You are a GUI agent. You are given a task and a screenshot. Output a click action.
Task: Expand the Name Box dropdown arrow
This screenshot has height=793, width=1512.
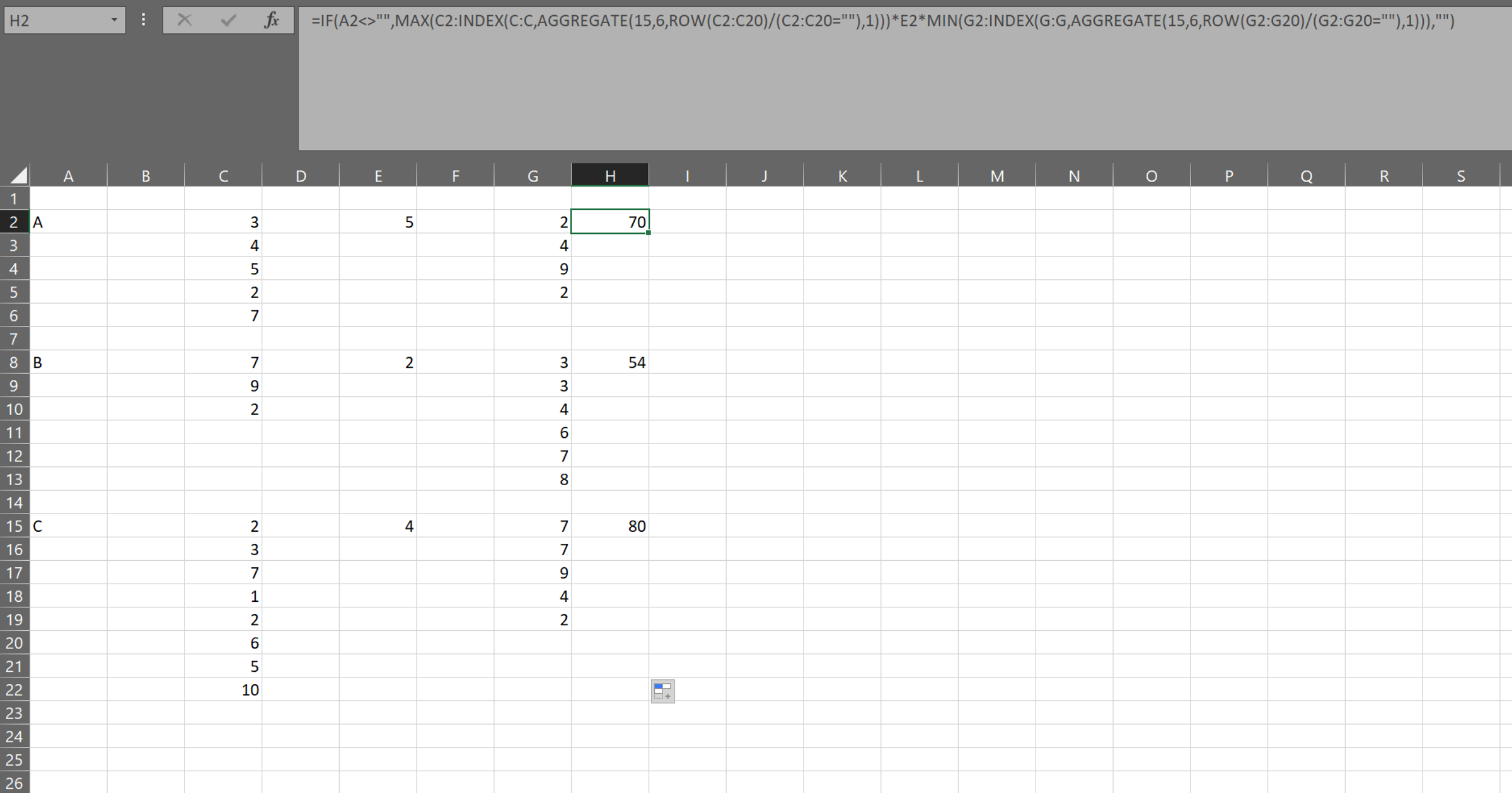pos(114,21)
